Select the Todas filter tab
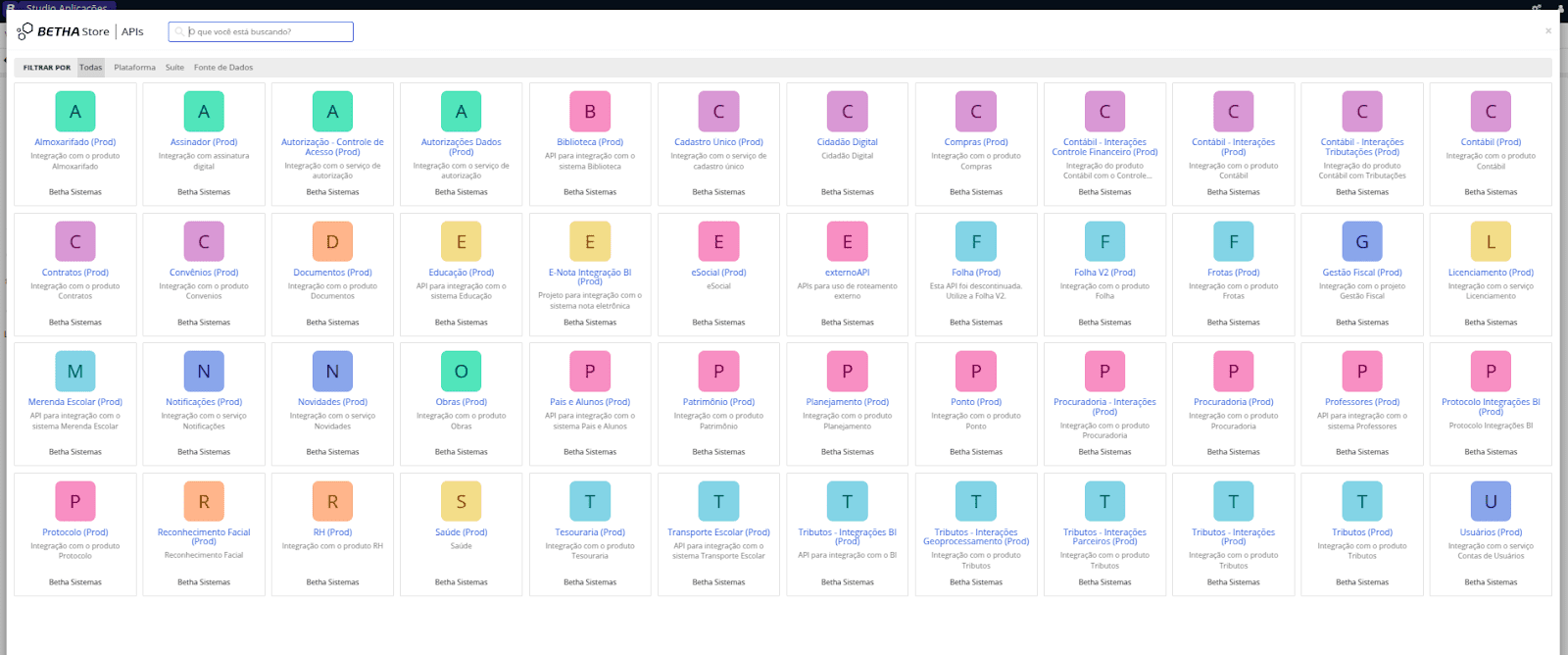The width and height of the screenshot is (1568, 655). (x=91, y=68)
